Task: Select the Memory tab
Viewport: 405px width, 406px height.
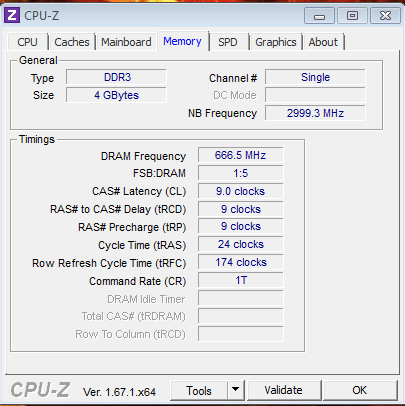Action: [182, 41]
